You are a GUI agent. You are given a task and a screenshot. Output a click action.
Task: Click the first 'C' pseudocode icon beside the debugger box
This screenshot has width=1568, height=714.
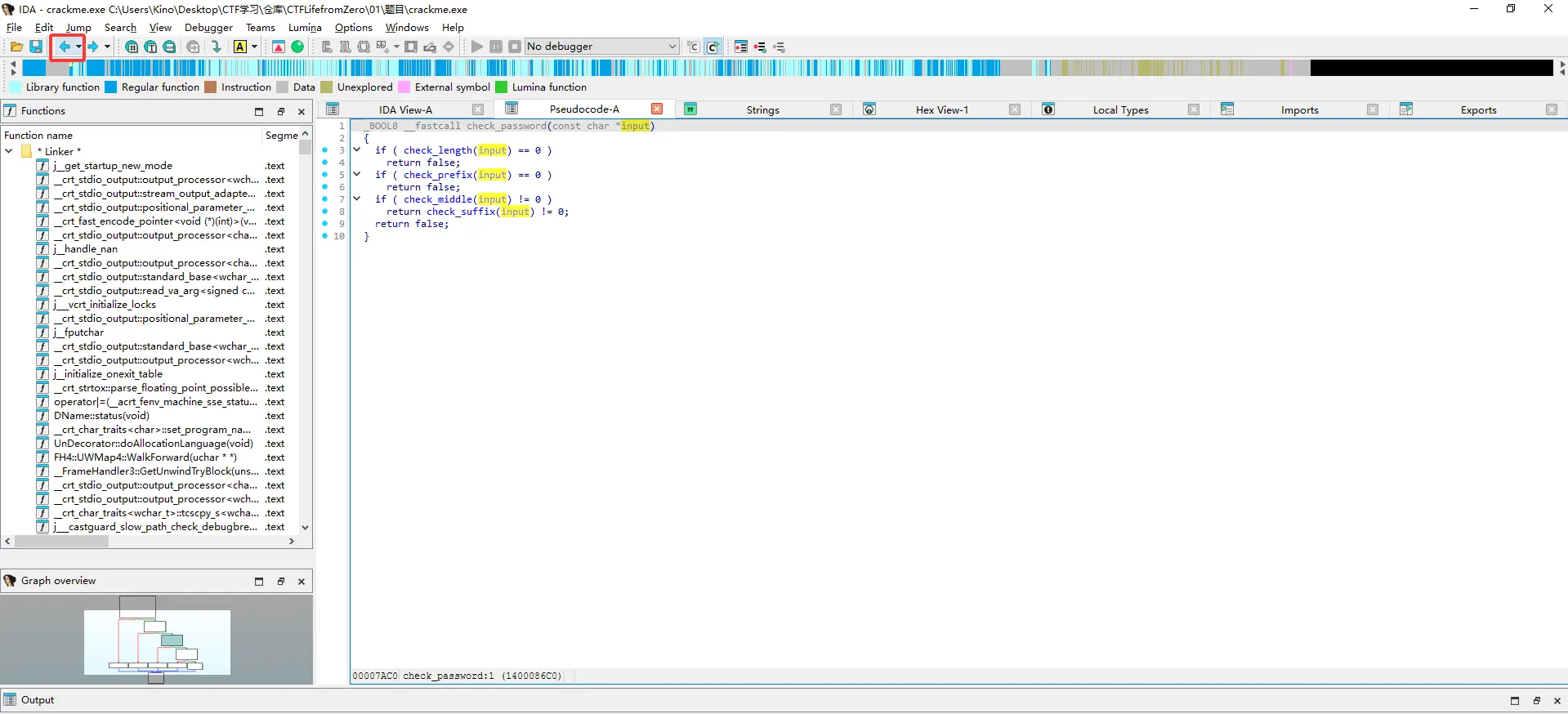pyautogui.click(x=694, y=47)
